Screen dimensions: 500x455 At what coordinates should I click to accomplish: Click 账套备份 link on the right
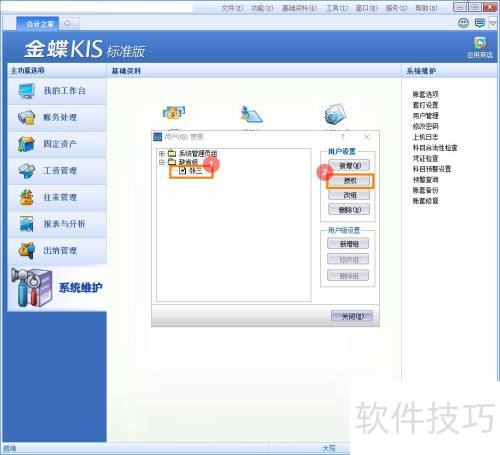tap(426, 190)
